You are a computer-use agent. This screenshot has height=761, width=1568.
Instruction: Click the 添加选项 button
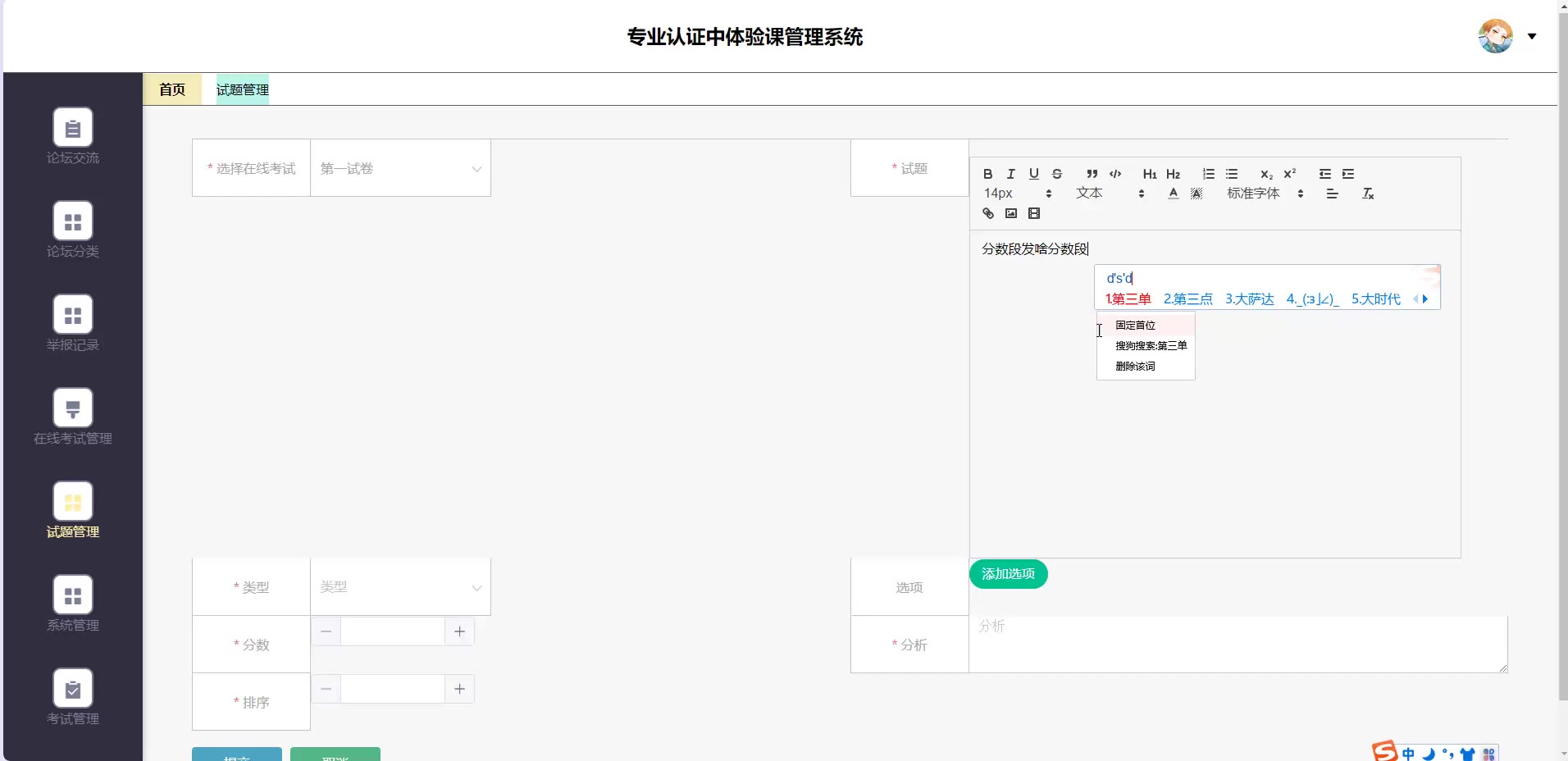[x=1008, y=574]
